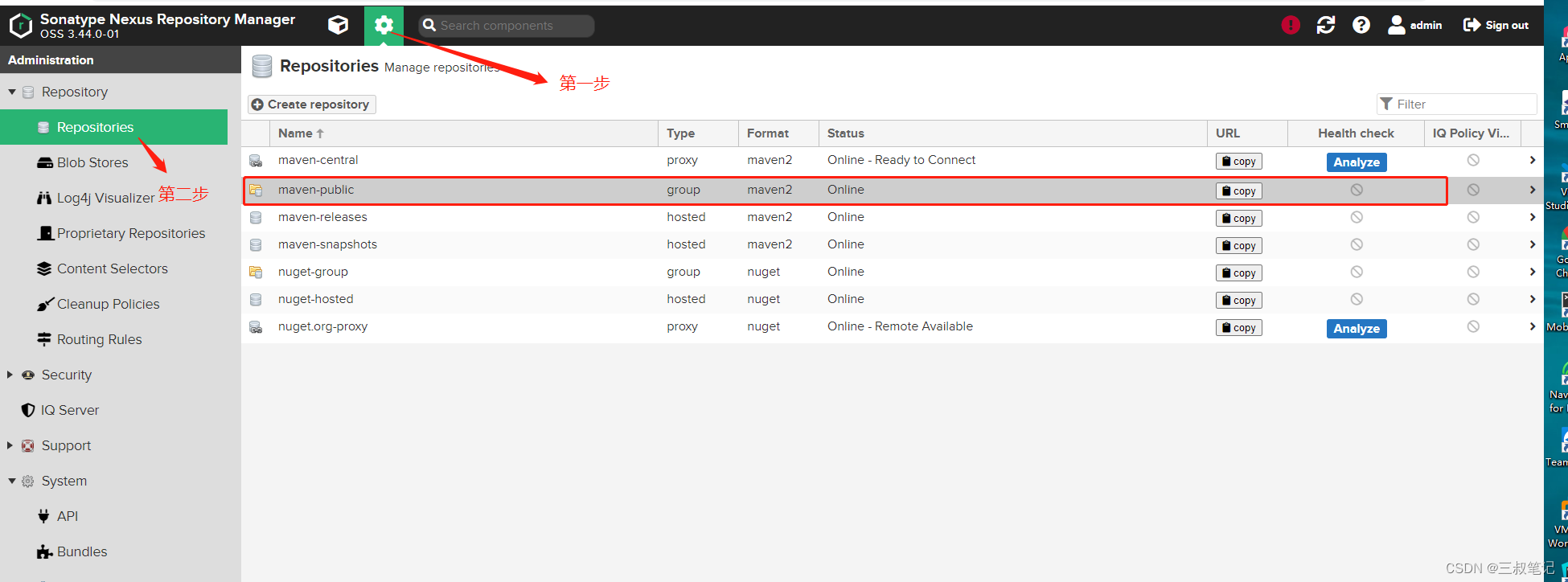Click the IQ policy icon for maven-central
This screenshot has height=582, width=1568.
pos(1473,160)
